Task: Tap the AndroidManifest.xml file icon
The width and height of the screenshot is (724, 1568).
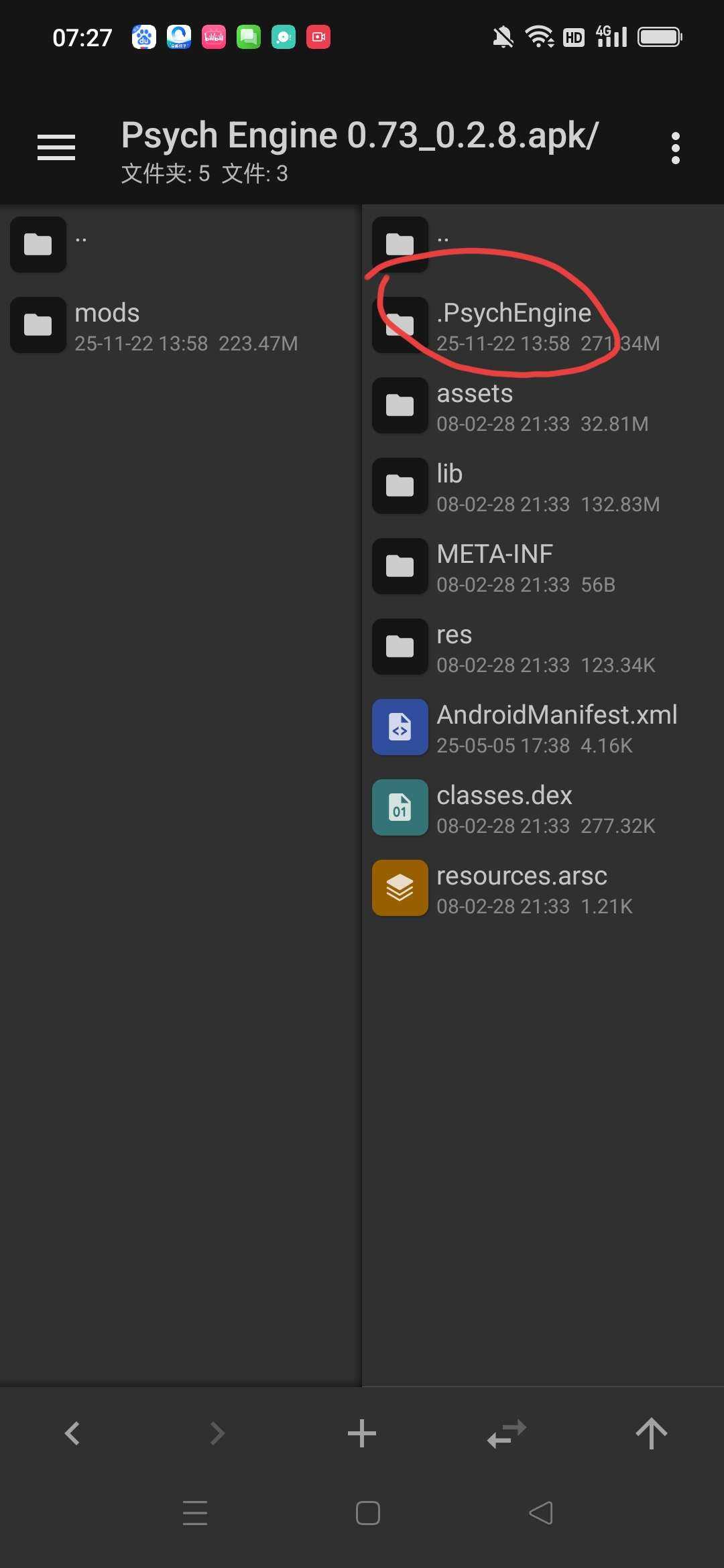Action: 400,727
